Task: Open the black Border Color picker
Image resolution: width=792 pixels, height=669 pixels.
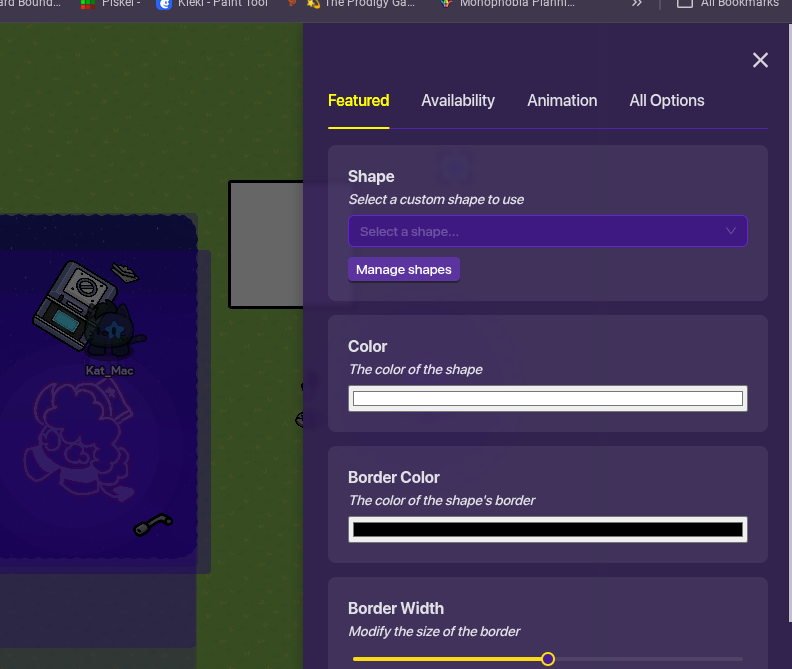Action: (547, 530)
